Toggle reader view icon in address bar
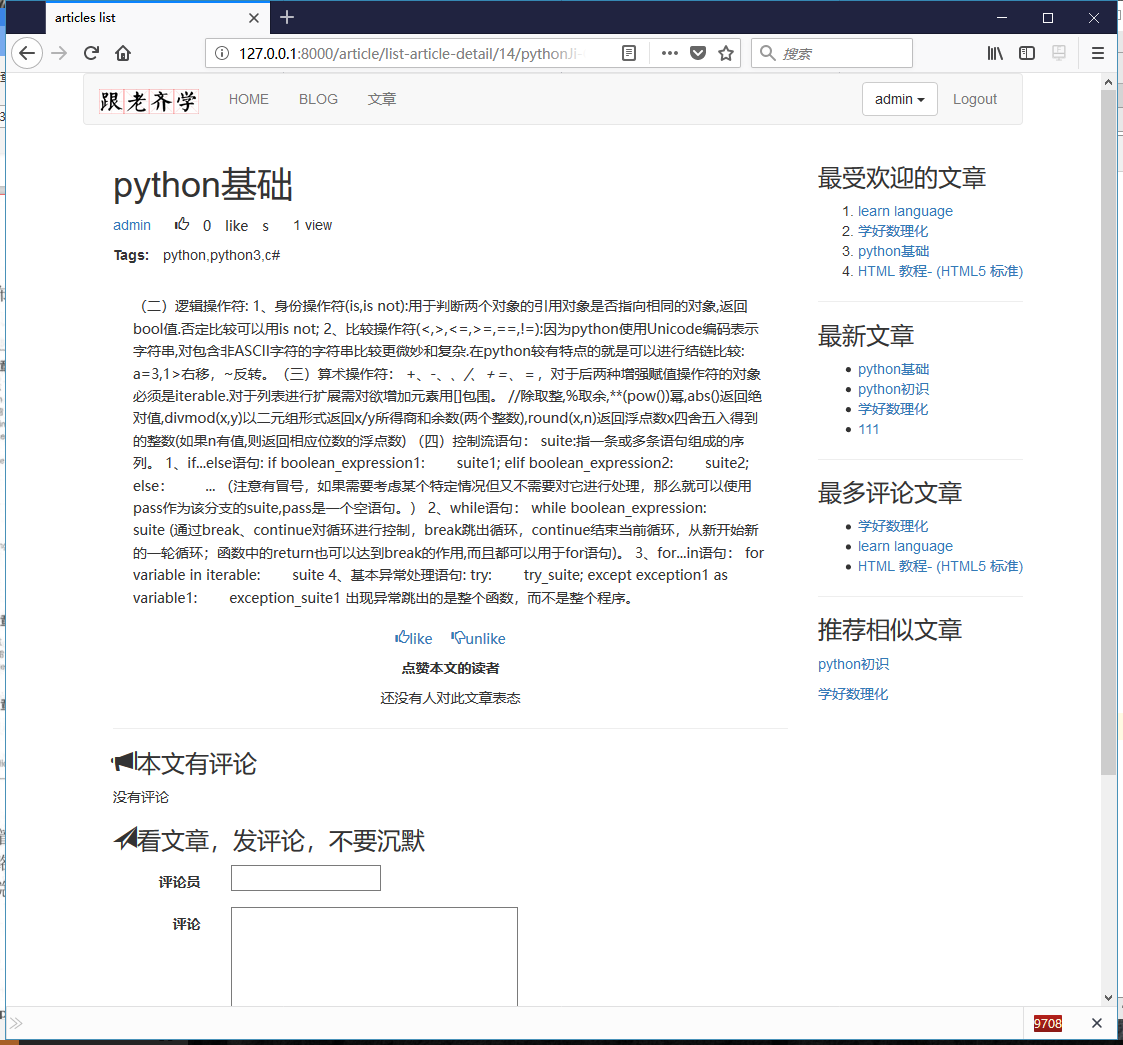 tap(629, 54)
